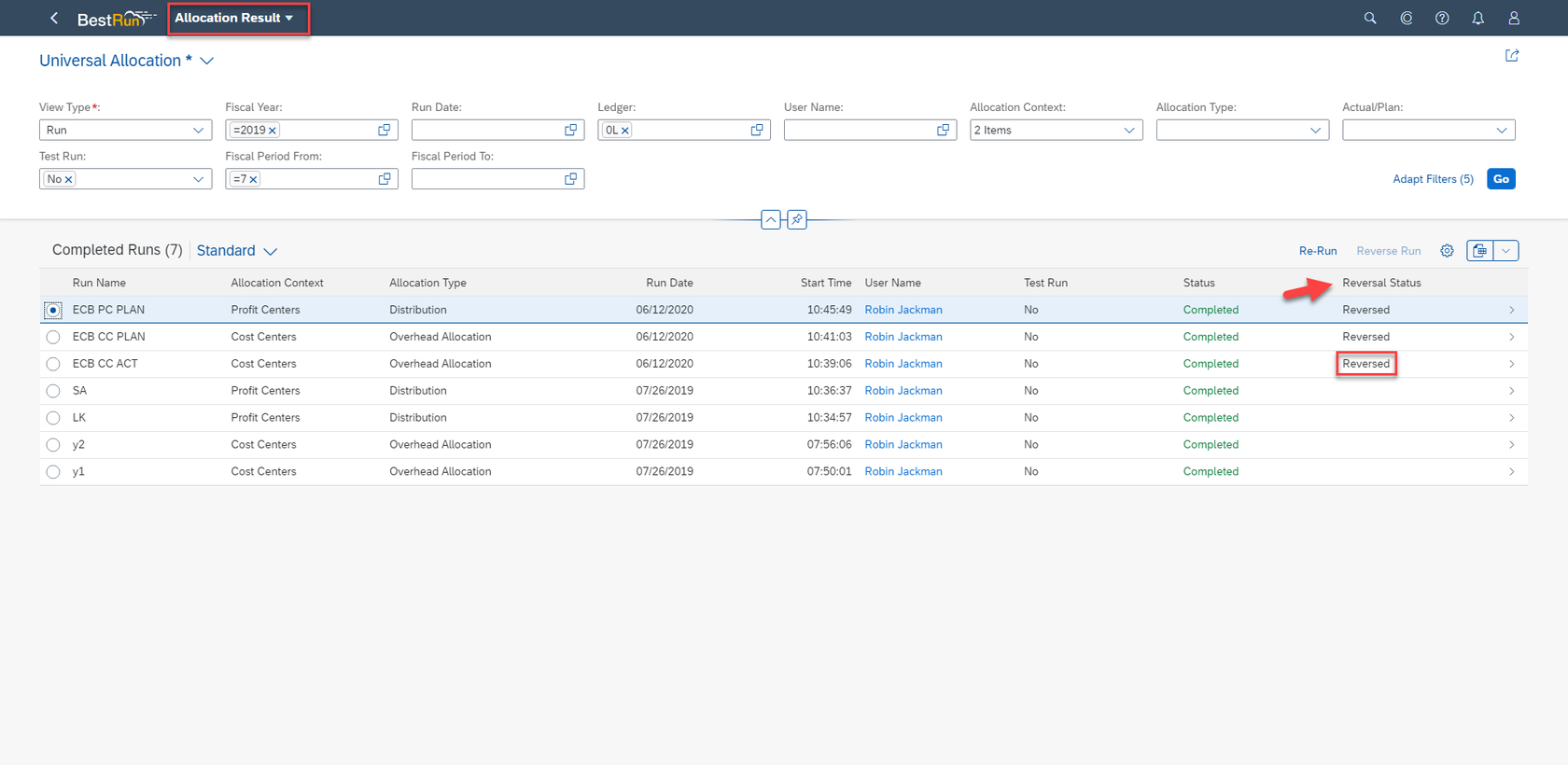Select the LK run radio button

53,418
